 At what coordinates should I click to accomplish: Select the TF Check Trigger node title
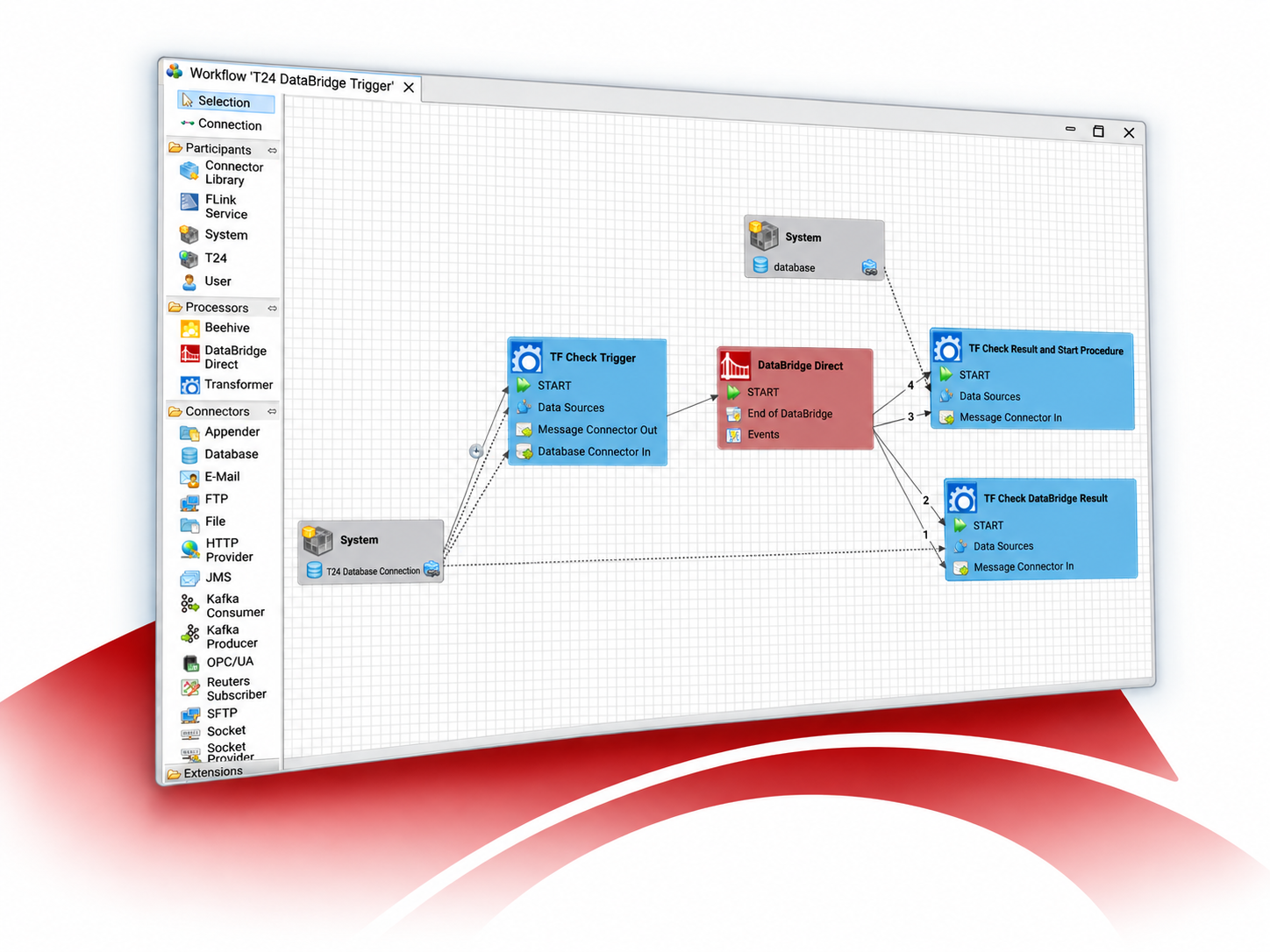click(x=593, y=358)
